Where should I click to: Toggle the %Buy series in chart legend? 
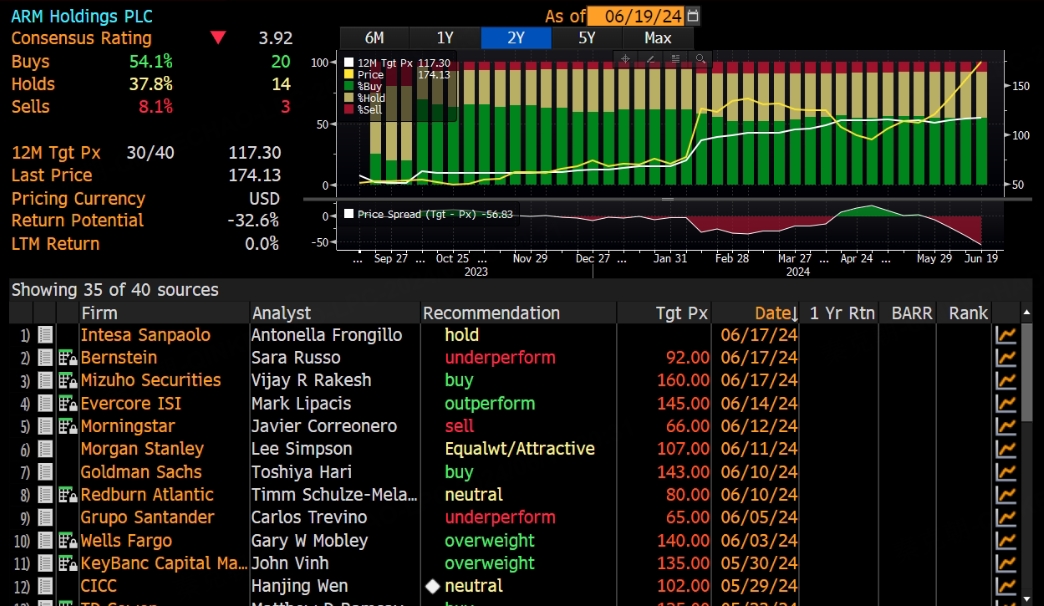(x=370, y=86)
